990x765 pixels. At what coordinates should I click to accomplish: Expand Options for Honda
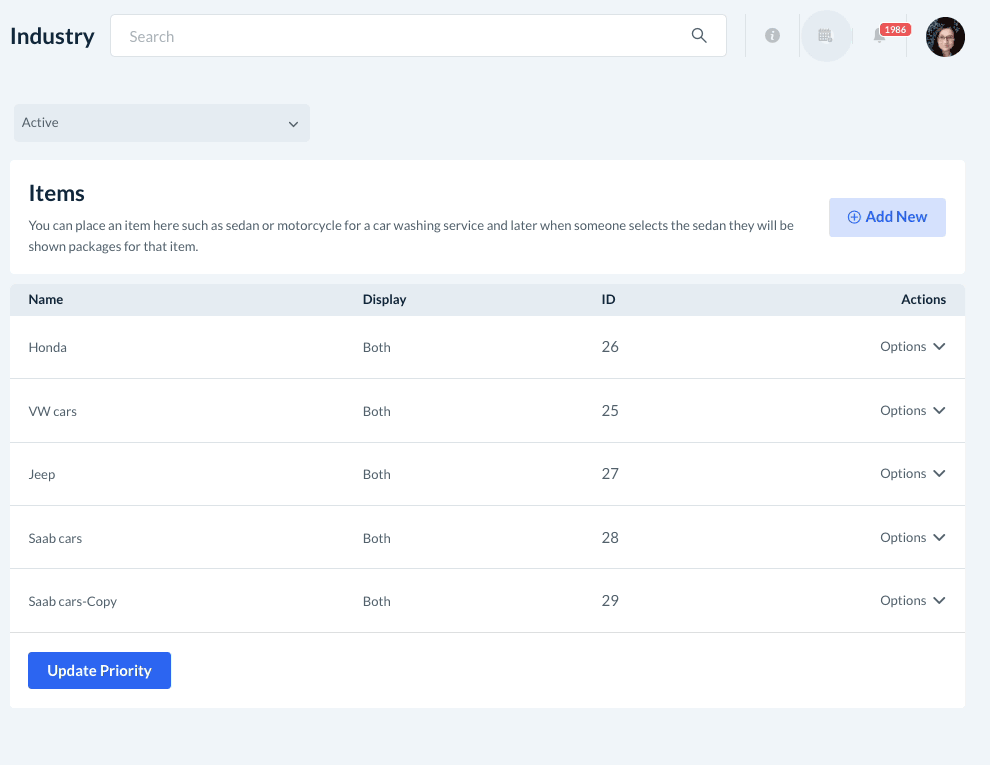pos(912,347)
